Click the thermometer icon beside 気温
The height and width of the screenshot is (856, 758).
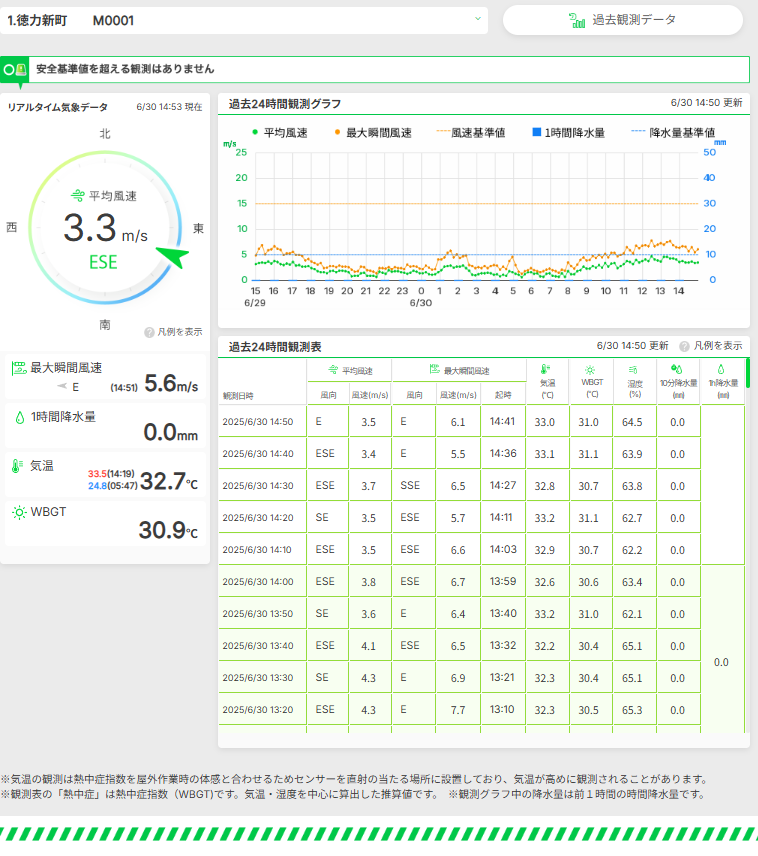(17, 466)
